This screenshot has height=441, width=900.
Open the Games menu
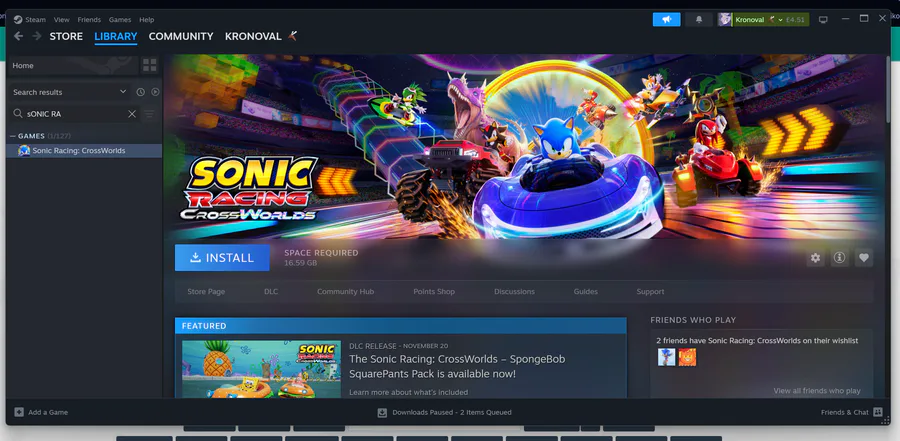pyautogui.click(x=120, y=20)
